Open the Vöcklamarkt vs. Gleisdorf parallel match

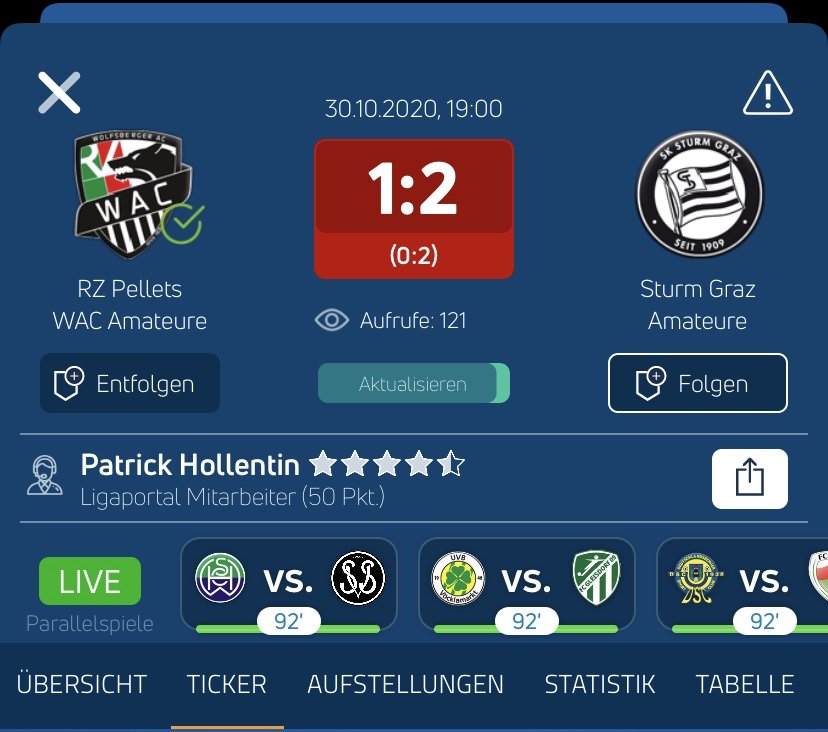tap(526, 584)
